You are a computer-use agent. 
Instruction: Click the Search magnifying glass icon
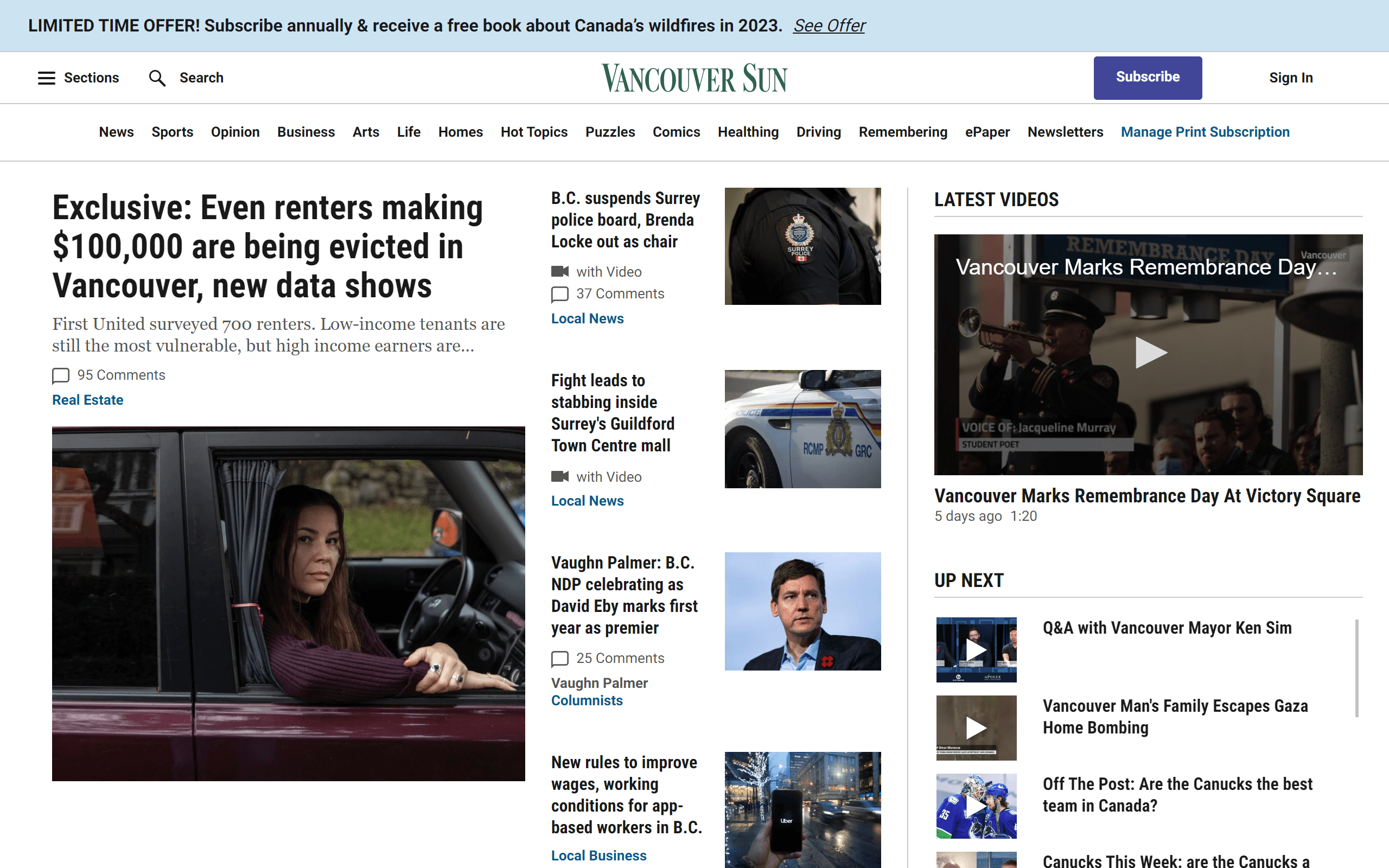tap(157, 78)
